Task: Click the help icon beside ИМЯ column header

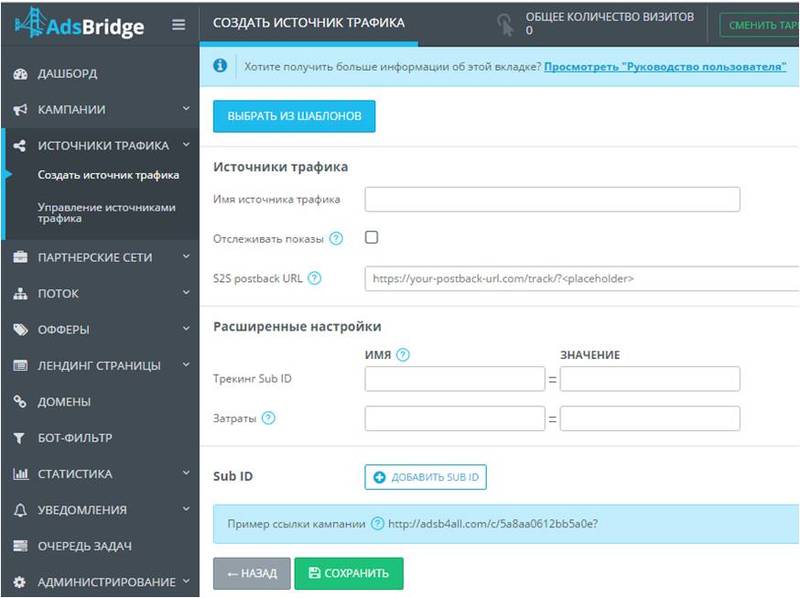Action: pyautogui.click(x=403, y=355)
